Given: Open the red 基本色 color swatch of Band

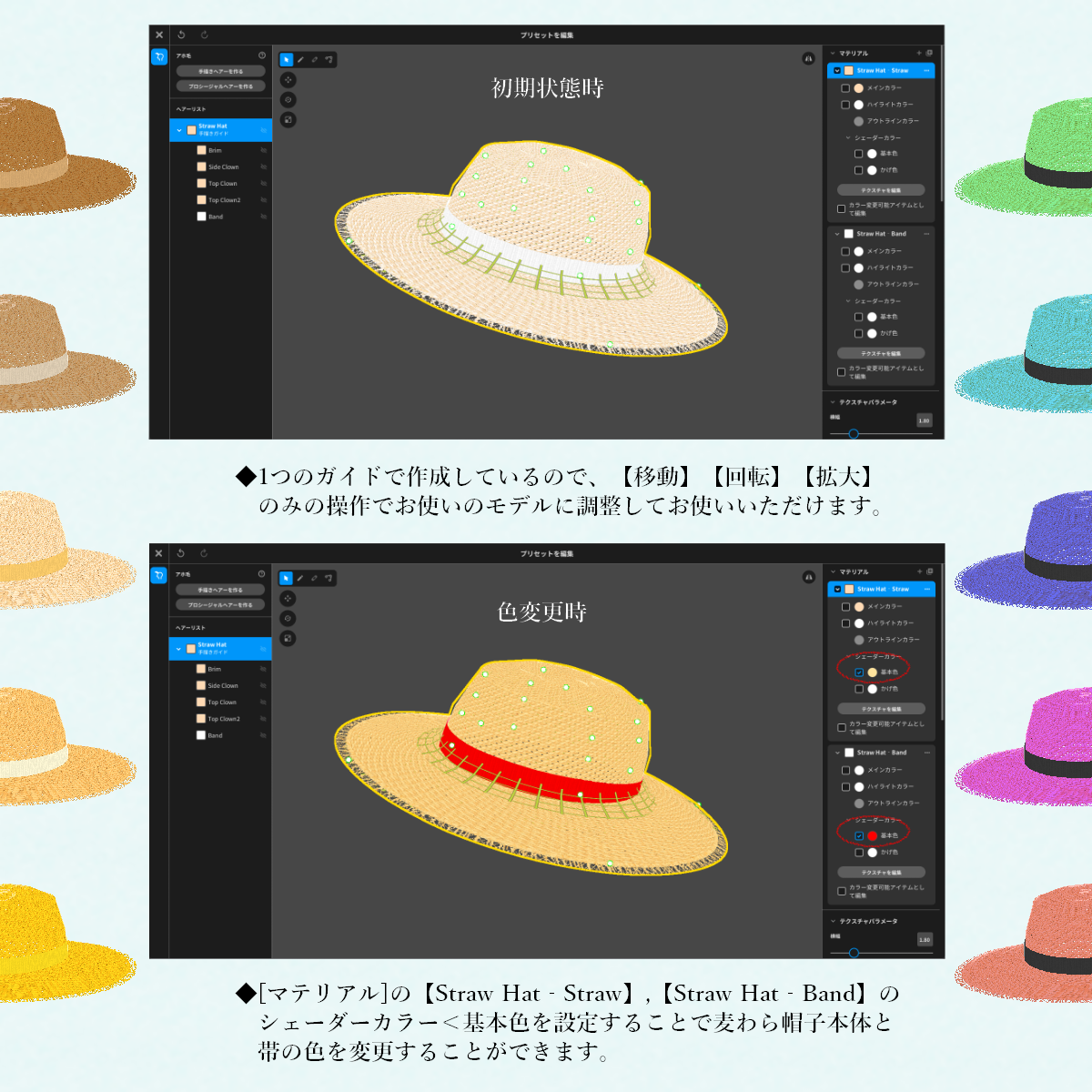Looking at the screenshot, I should pyautogui.click(x=872, y=835).
